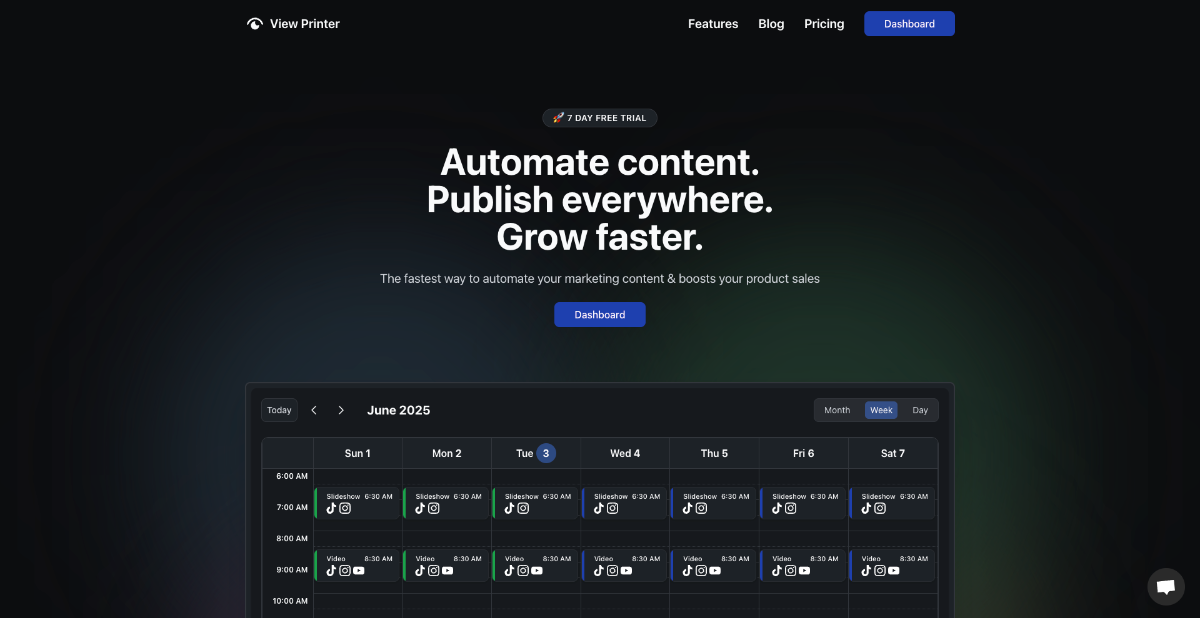The height and width of the screenshot is (618, 1200).
Task: Click TikTok icon in Thursday Slideshow event
Action: [x=689, y=508]
